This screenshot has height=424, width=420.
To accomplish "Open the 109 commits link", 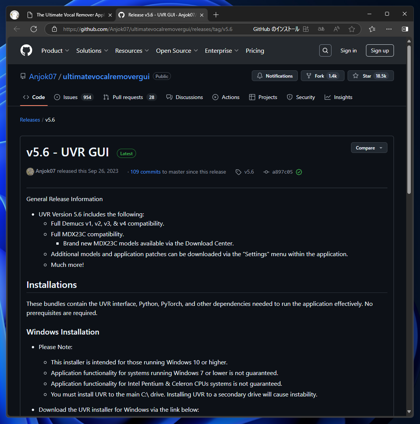I will [145, 172].
